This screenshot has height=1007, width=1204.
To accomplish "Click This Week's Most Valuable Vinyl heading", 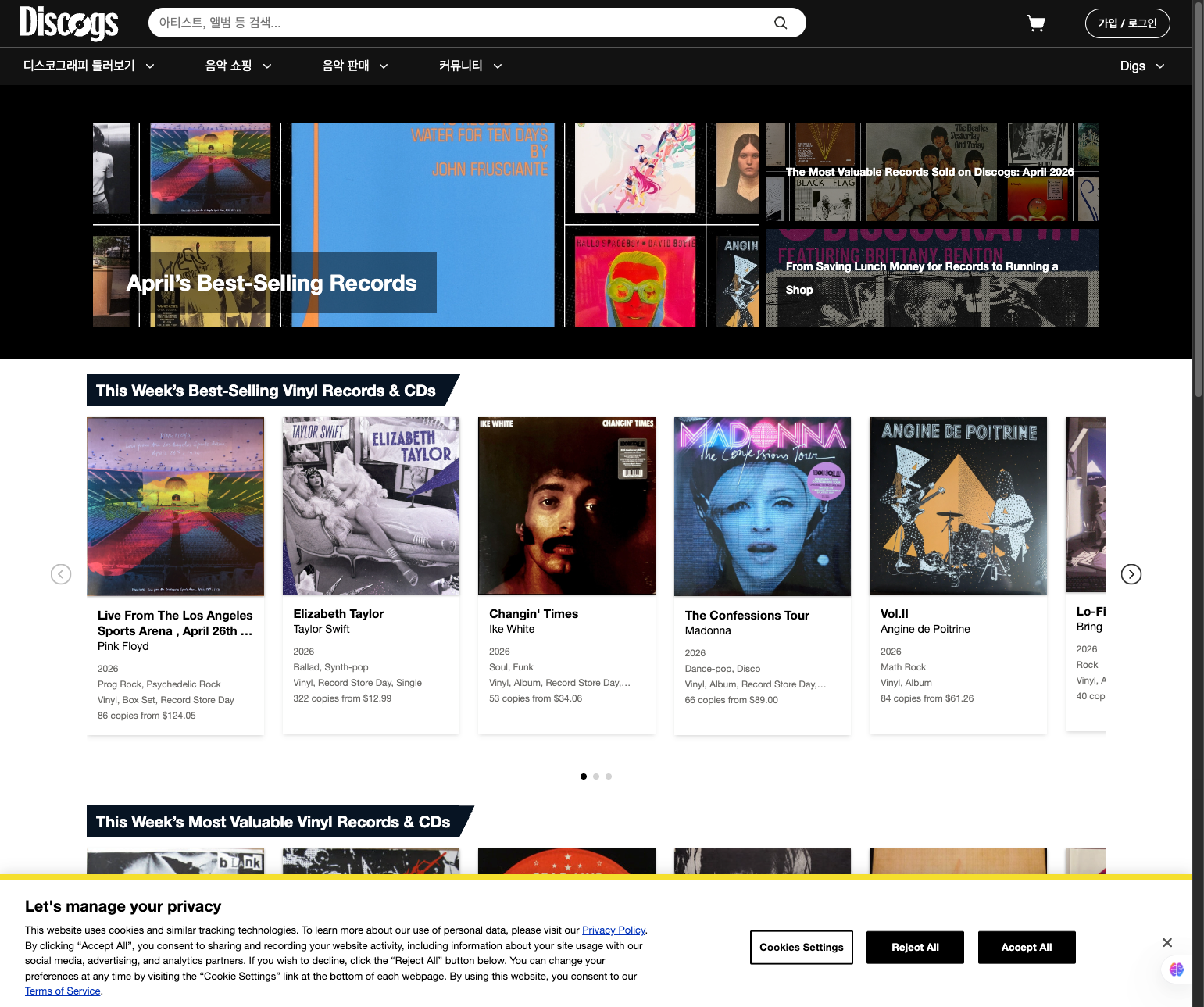I will click(x=273, y=822).
